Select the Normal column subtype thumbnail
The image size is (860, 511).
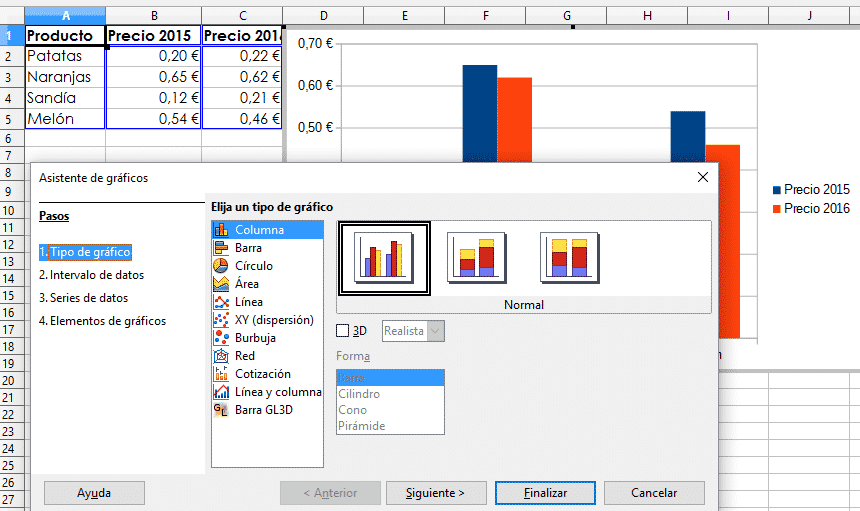(384, 258)
